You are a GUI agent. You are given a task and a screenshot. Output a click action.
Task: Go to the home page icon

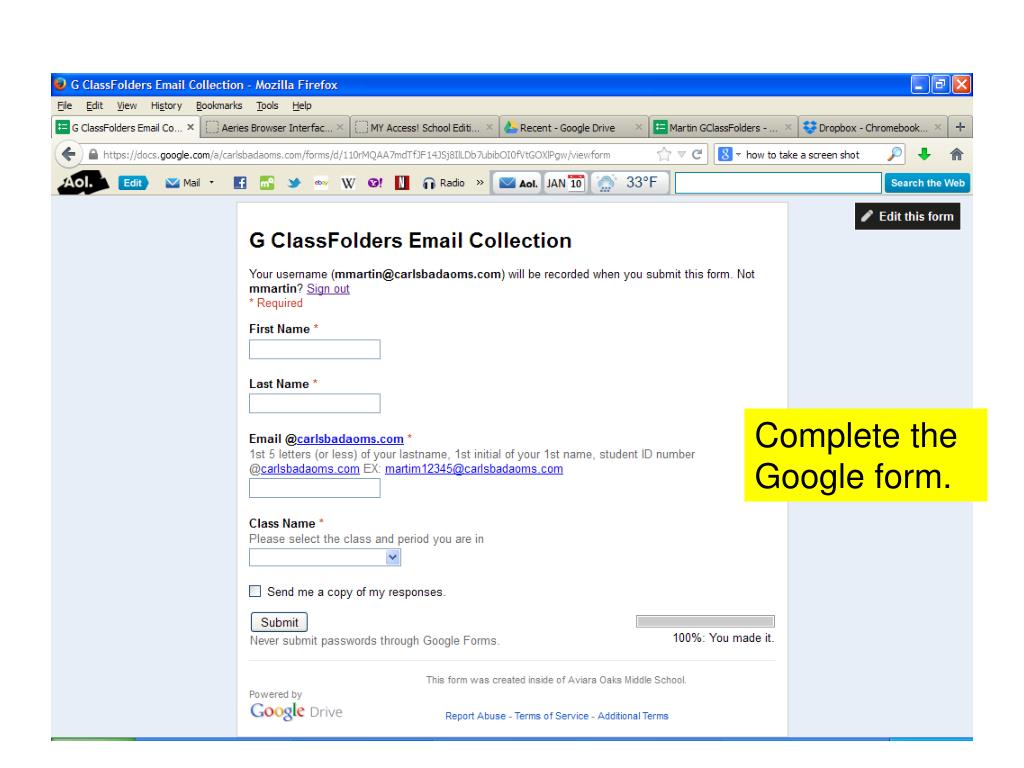click(x=956, y=155)
